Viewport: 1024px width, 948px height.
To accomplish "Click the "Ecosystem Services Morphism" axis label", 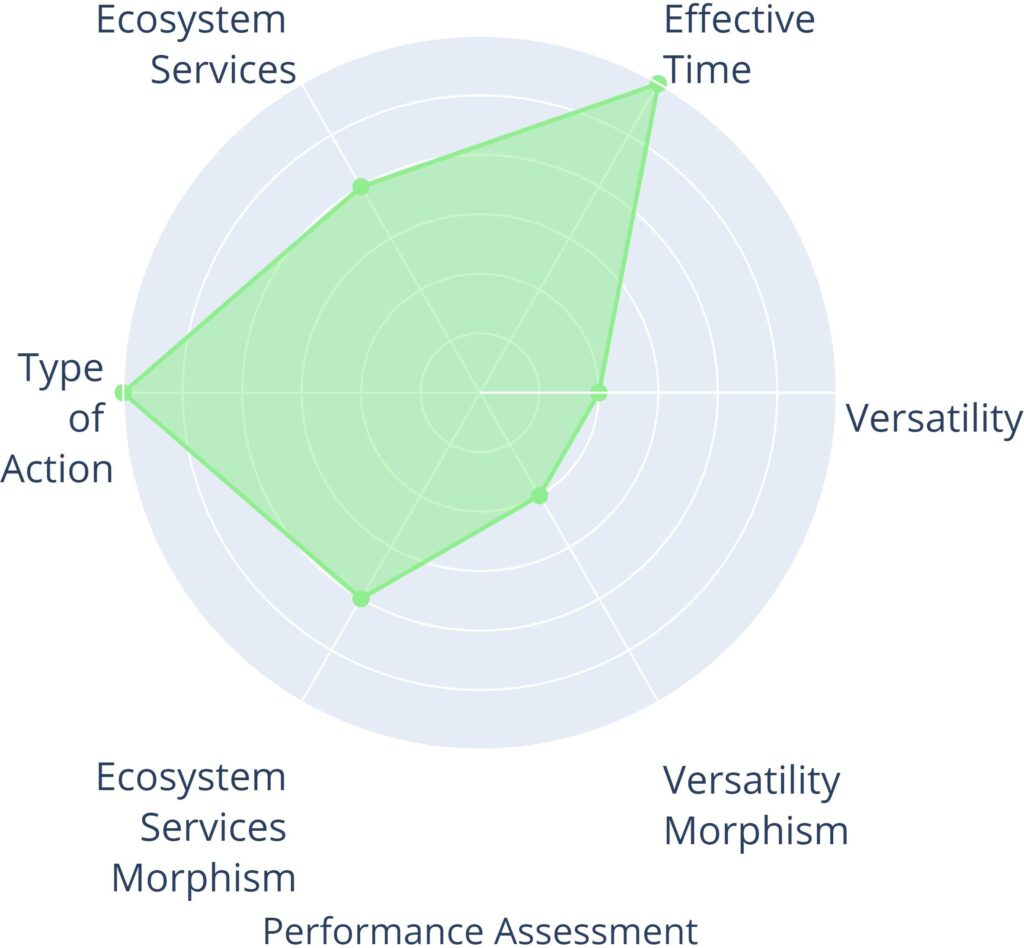I will [x=196, y=828].
